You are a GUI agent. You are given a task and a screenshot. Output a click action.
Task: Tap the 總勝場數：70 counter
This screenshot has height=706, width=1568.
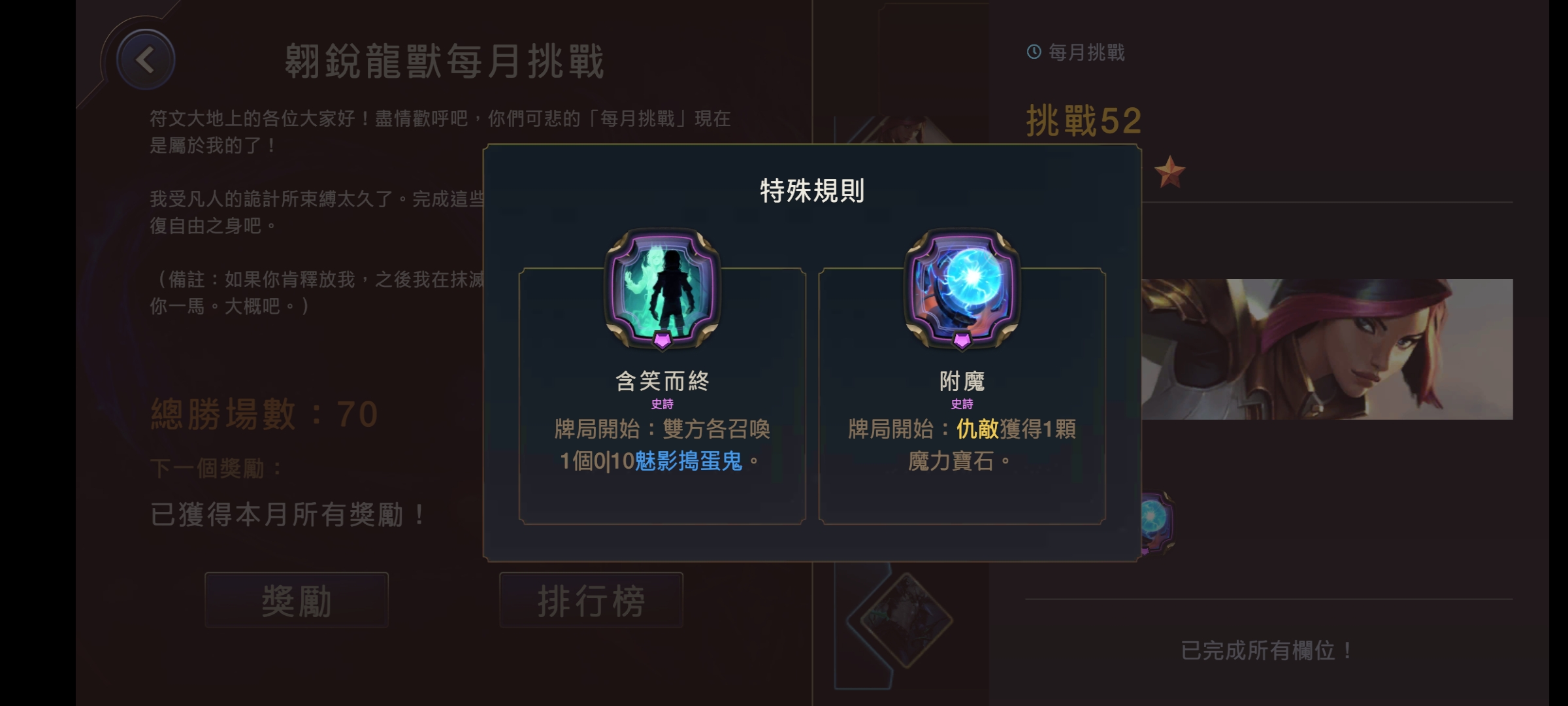[x=265, y=414]
